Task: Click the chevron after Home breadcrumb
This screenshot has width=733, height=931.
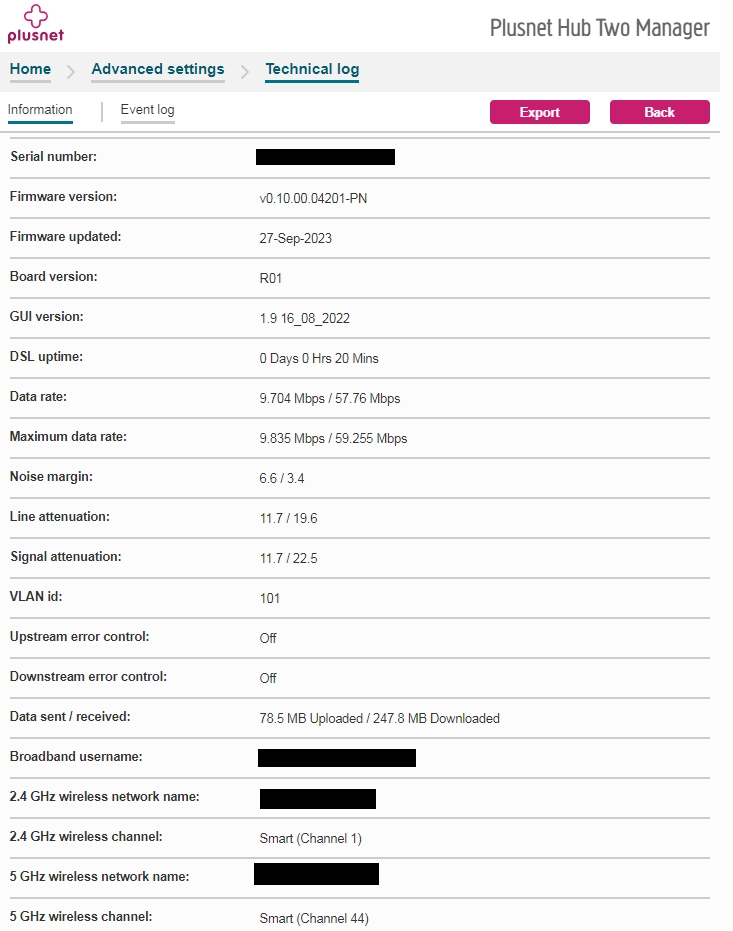Action: point(68,71)
